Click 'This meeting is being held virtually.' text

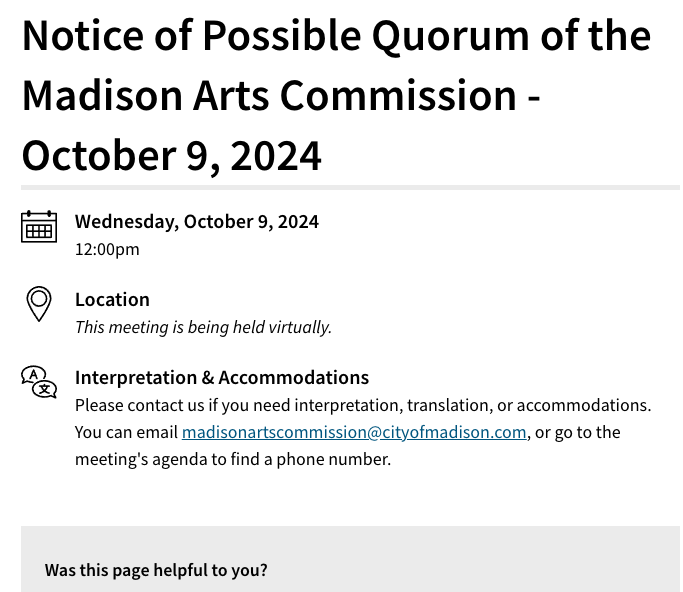pyautogui.click(x=203, y=327)
